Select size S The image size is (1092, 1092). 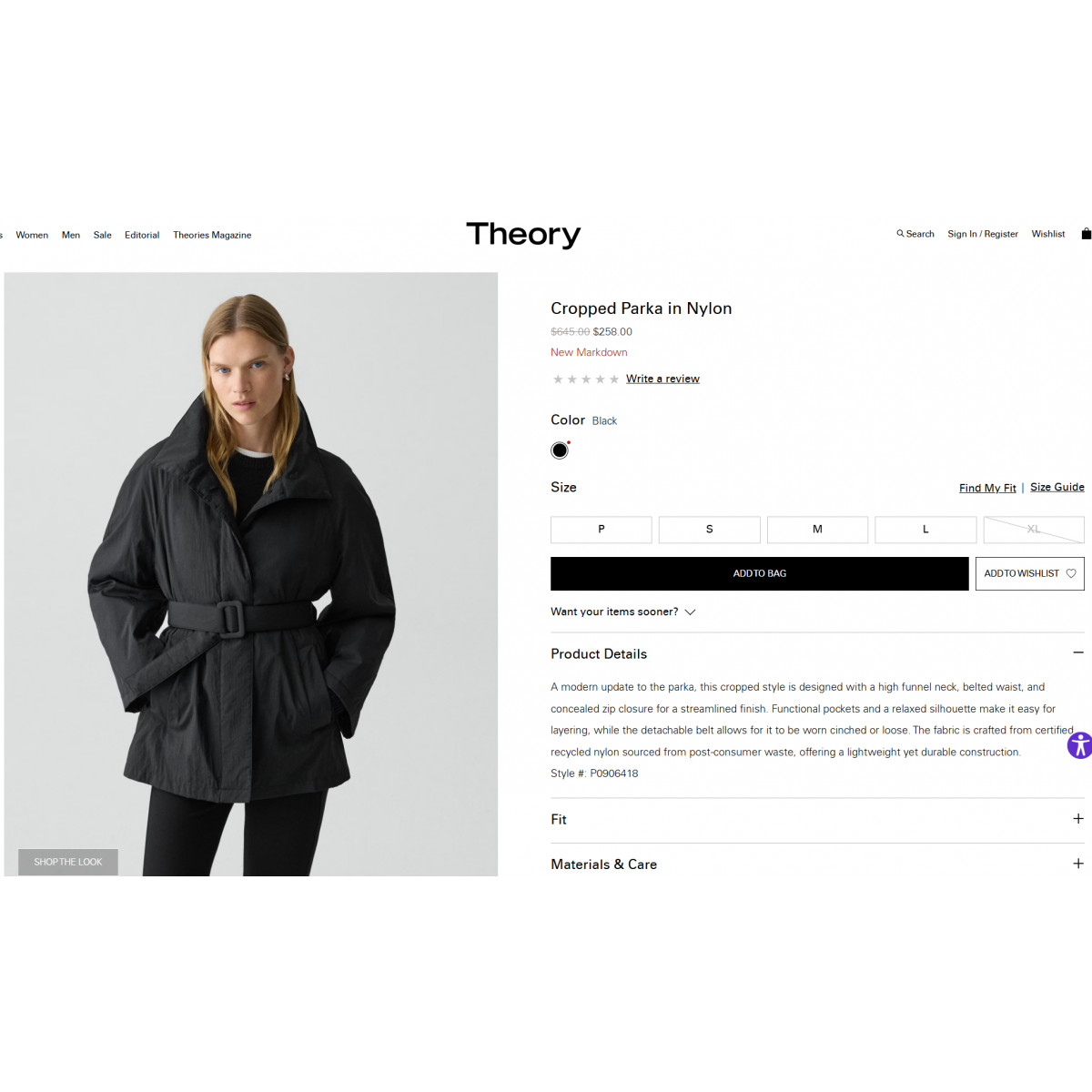(x=710, y=530)
